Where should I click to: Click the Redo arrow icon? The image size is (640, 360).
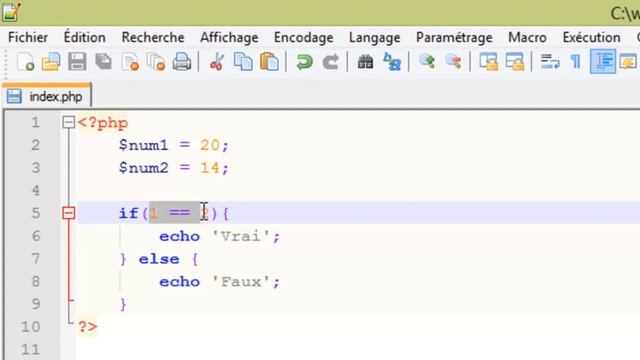[x=330, y=62]
